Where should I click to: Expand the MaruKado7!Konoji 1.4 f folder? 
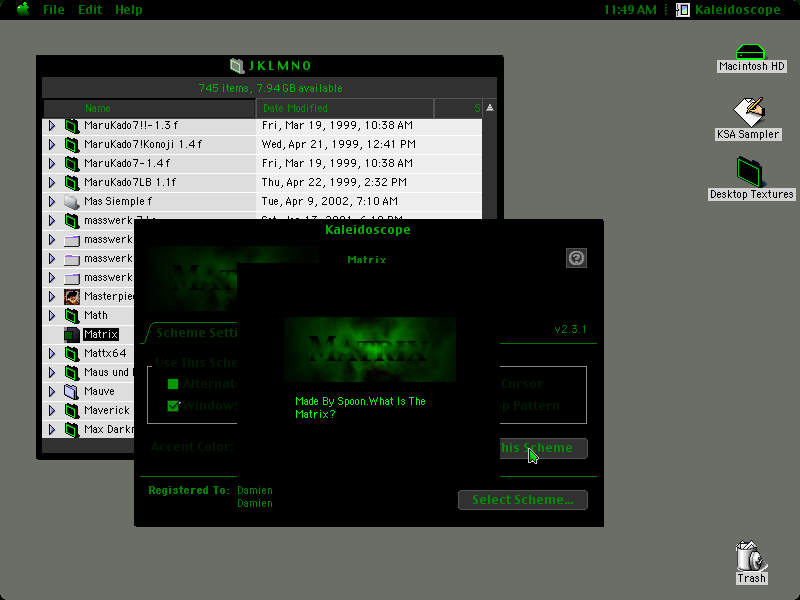pyautogui.click(x=52, y=144)
